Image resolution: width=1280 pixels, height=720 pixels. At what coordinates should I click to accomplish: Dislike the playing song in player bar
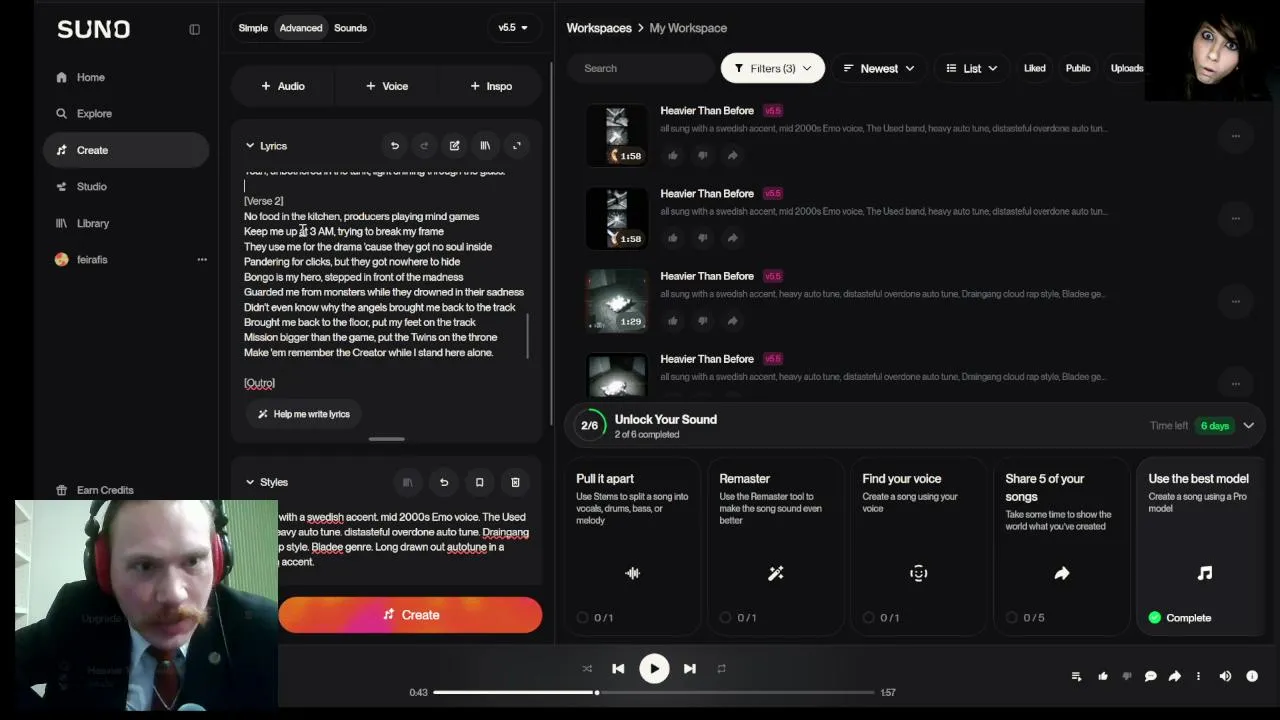click(1127, 677)
